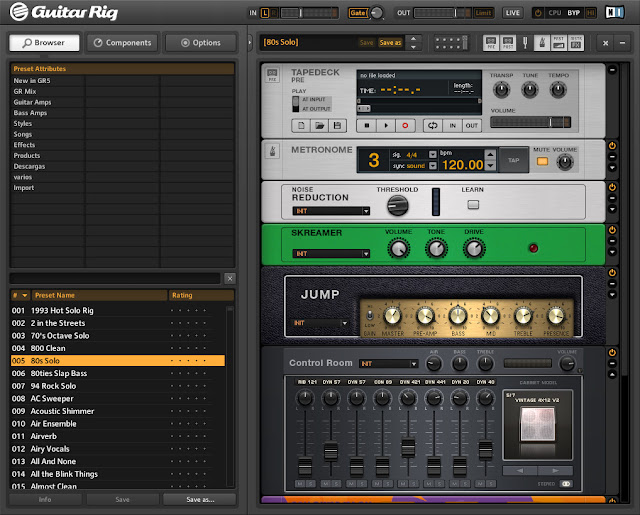
Task: Click Save as... button at browser bottom
Action: [200, 499]
